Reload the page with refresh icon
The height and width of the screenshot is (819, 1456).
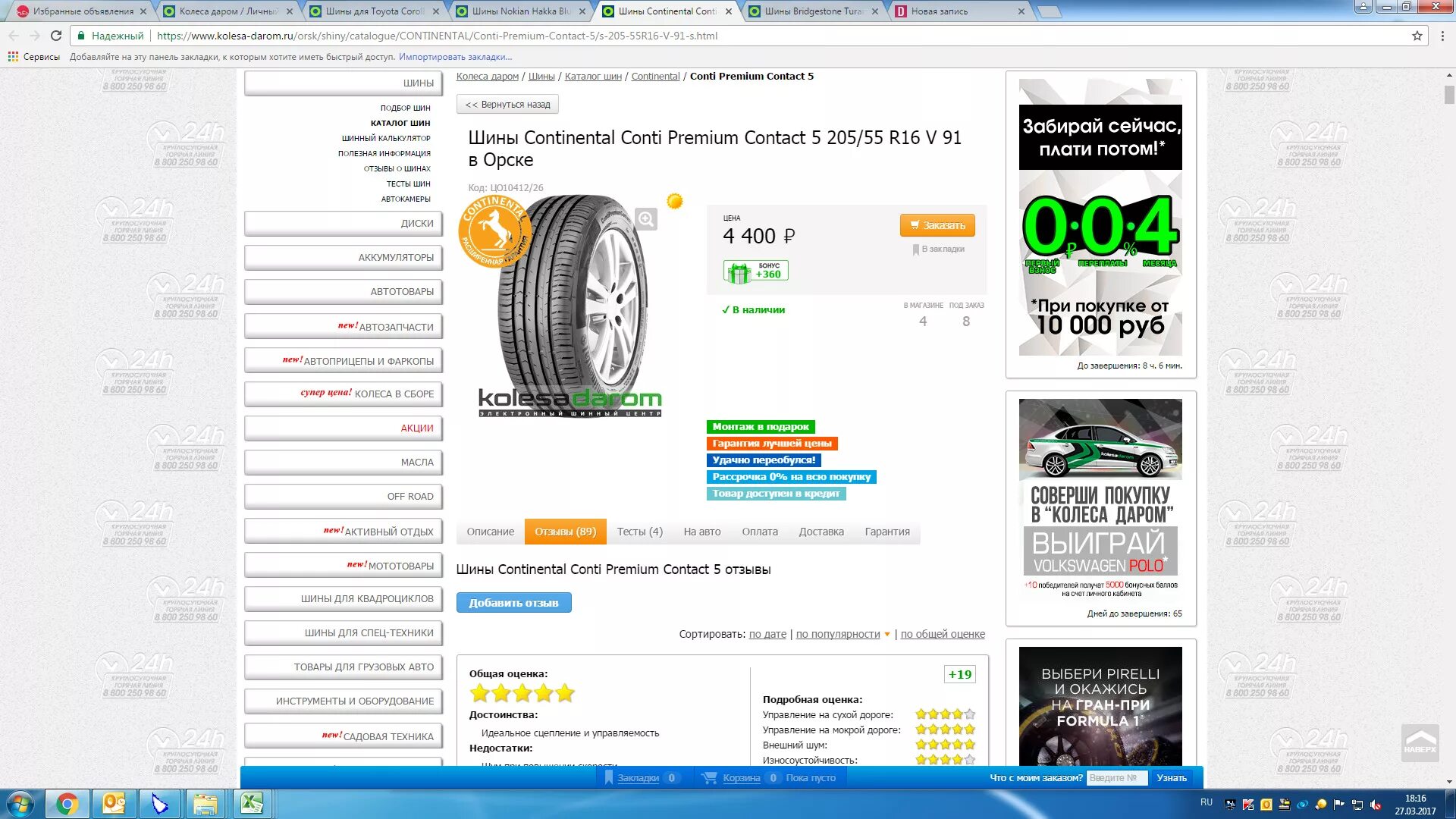tap(56, 36)
